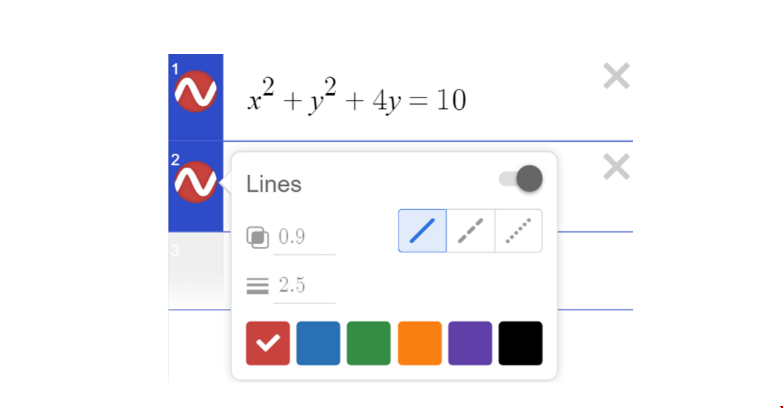Screen dimensions: 783x408
Task: Choose the red color swatch
Action: click(x=268, y=343)
